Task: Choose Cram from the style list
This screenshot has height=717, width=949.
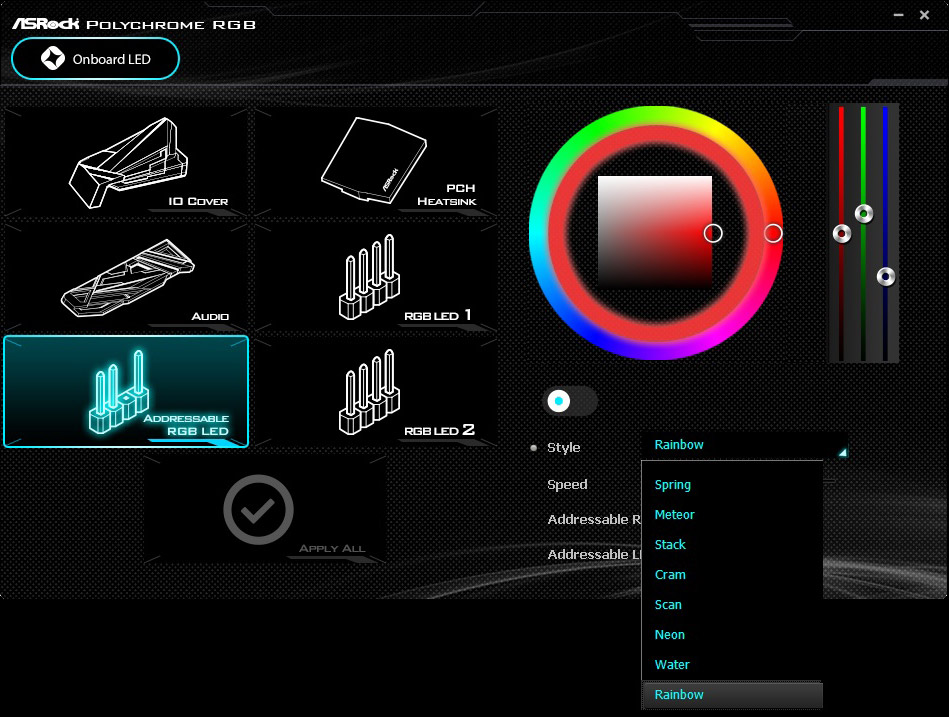Action: (x=732, y=575)
